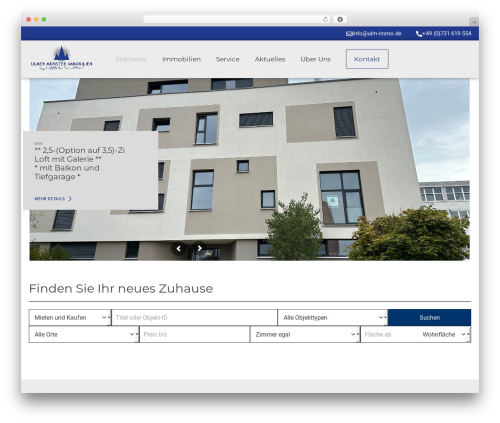
Task: Click the Finden Sie Ihr neues Zuhause heading
Action: (x=121, y=288)
